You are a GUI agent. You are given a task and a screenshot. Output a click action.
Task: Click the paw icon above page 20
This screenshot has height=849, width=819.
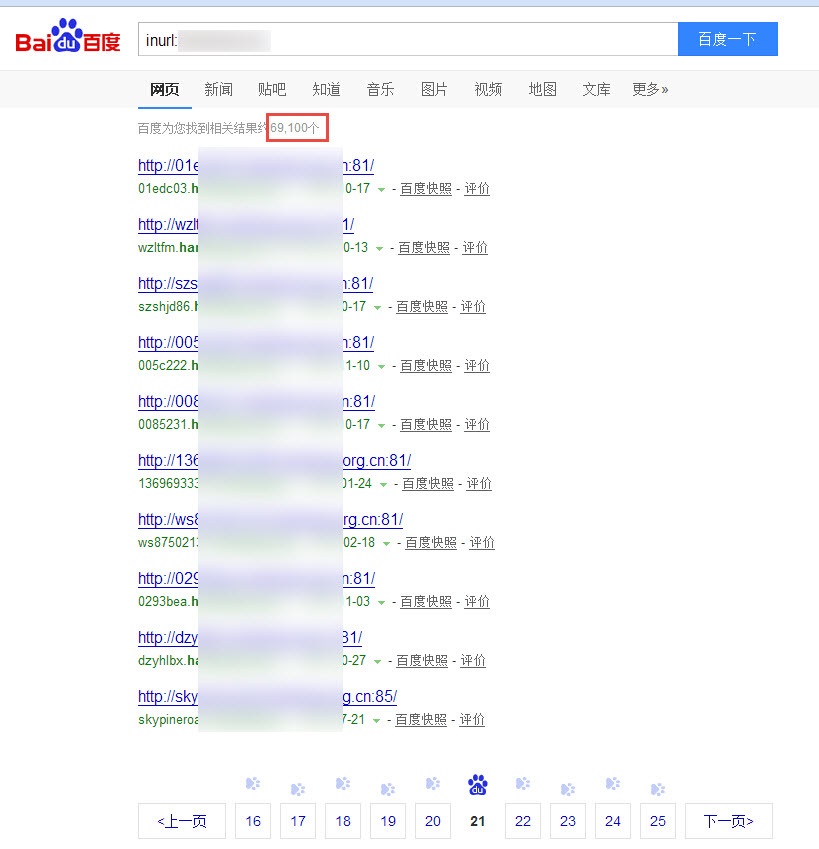coord(433,783)
